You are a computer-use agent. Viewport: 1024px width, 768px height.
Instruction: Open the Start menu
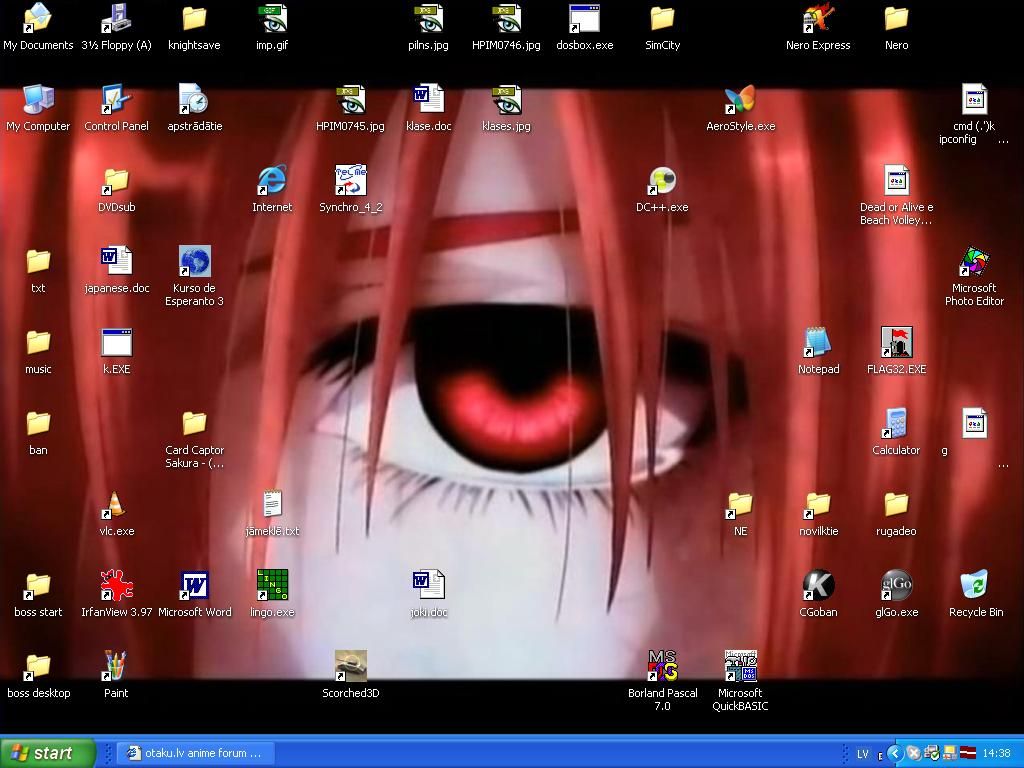[x=47, y=753]
